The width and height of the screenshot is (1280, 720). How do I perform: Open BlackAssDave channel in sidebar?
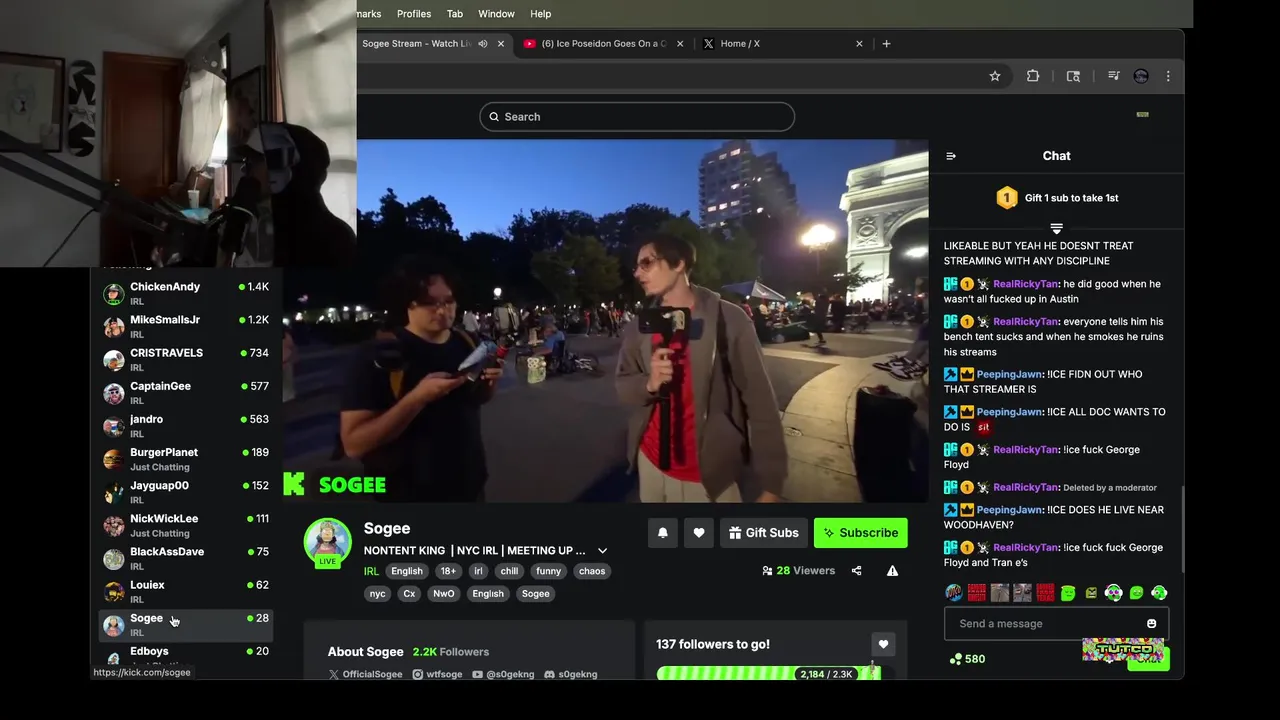pyautogui.click(x=186, y=559)
